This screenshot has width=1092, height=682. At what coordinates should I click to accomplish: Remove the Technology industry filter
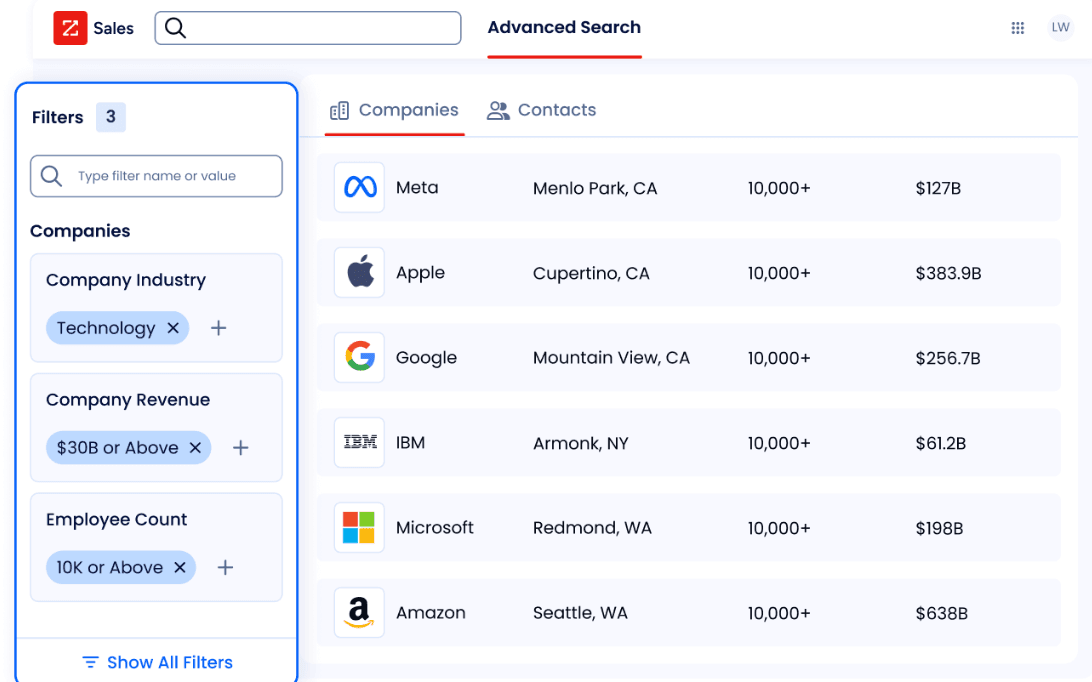pos(172,327)
